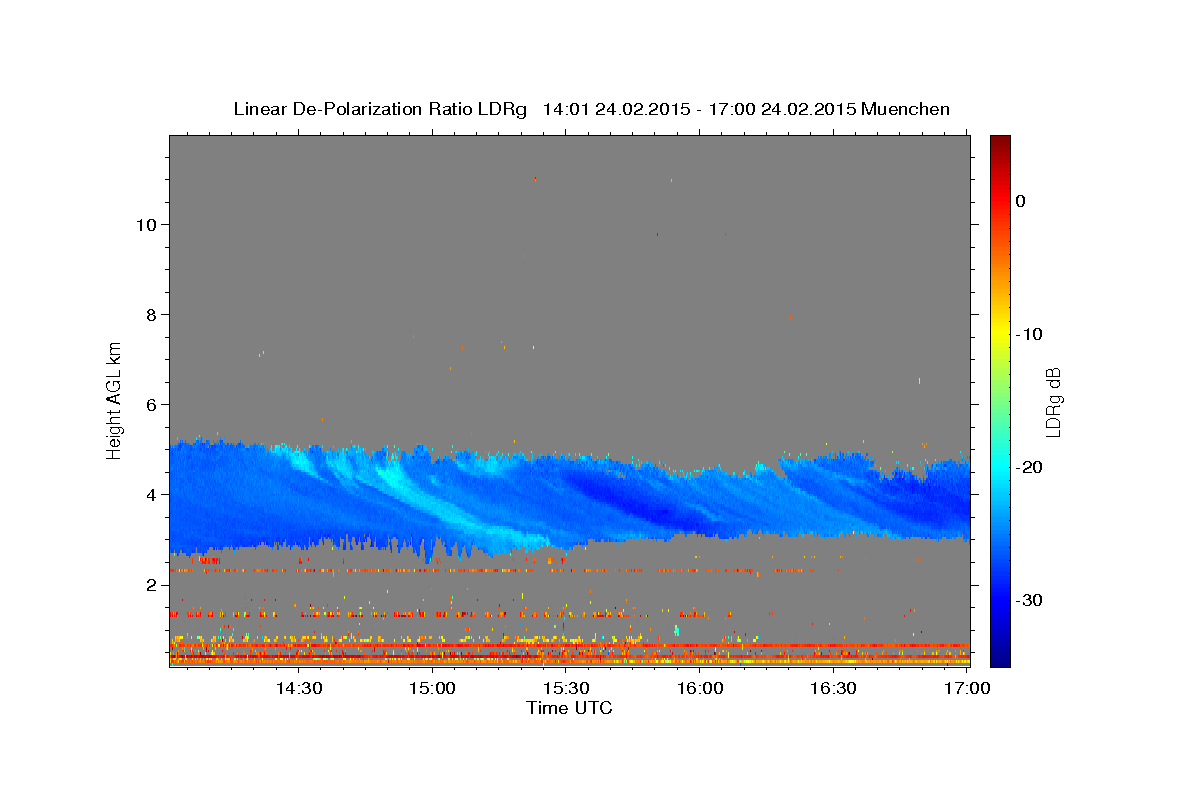Click the height tick label 4
Image resolution: width=1200 pixels, height=800 pixels.
point(152,495)
